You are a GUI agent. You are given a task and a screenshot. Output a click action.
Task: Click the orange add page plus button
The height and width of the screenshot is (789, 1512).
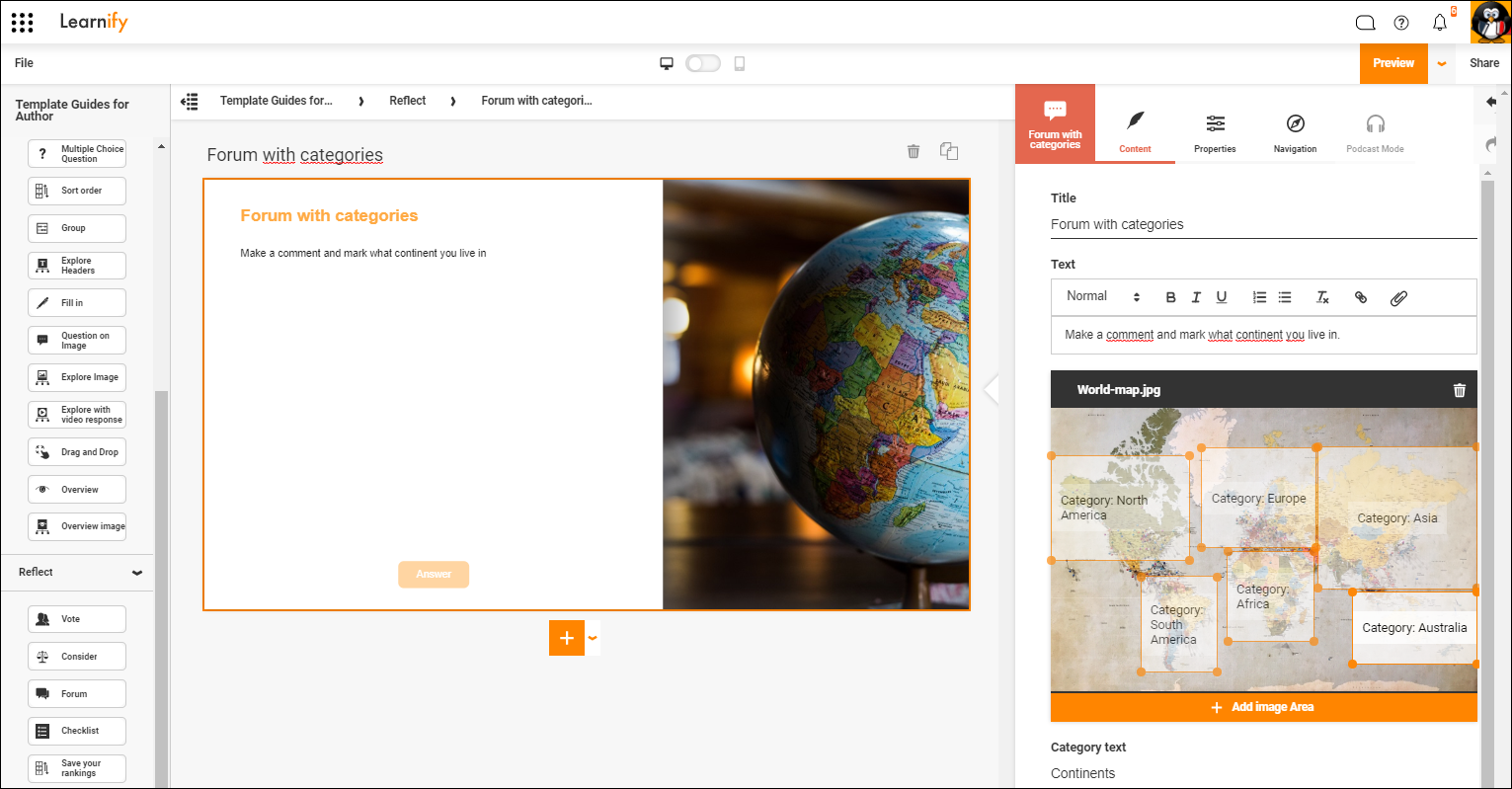coord(567,638)
